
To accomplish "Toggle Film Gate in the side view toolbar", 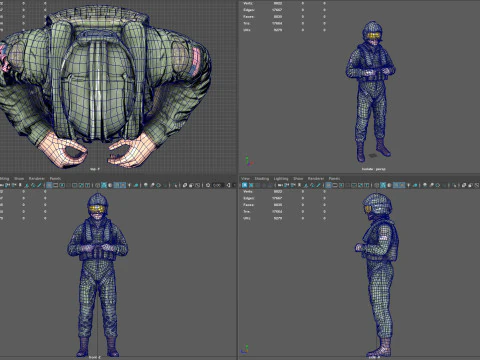I will coord(335,185).
